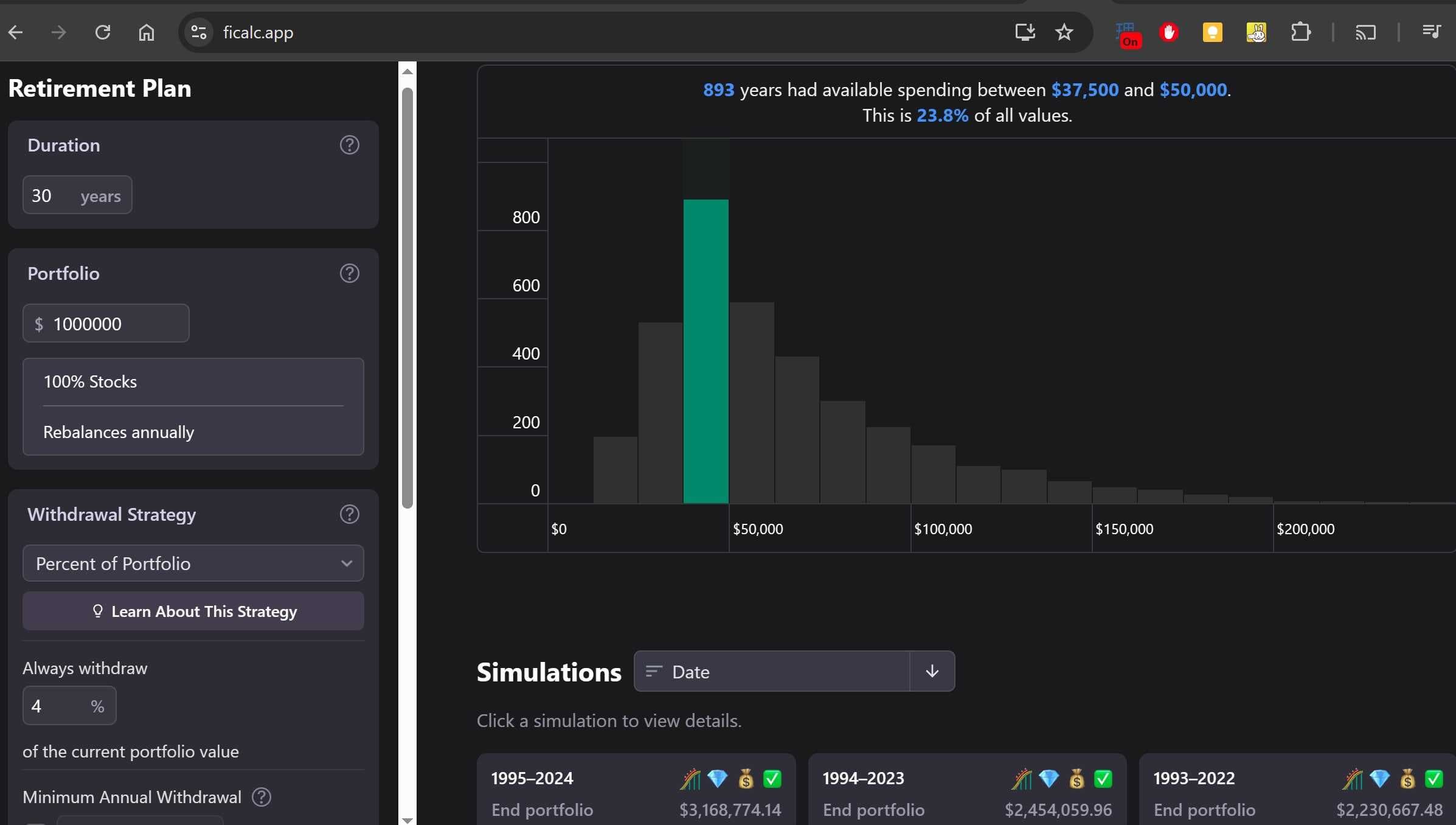Screen dimensions: 1456x825
Task: Click the "$150,000" x-axis label
Action: coord(1125,529)
